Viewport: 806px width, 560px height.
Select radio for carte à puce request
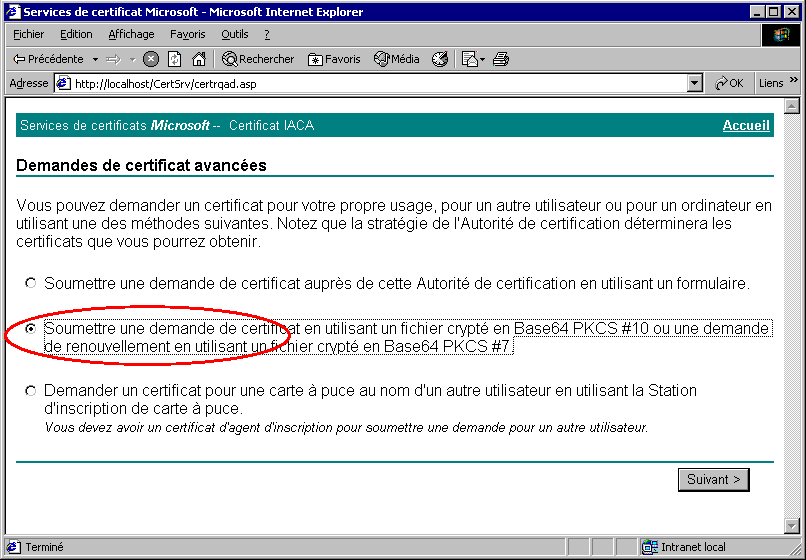coord(31,391)
